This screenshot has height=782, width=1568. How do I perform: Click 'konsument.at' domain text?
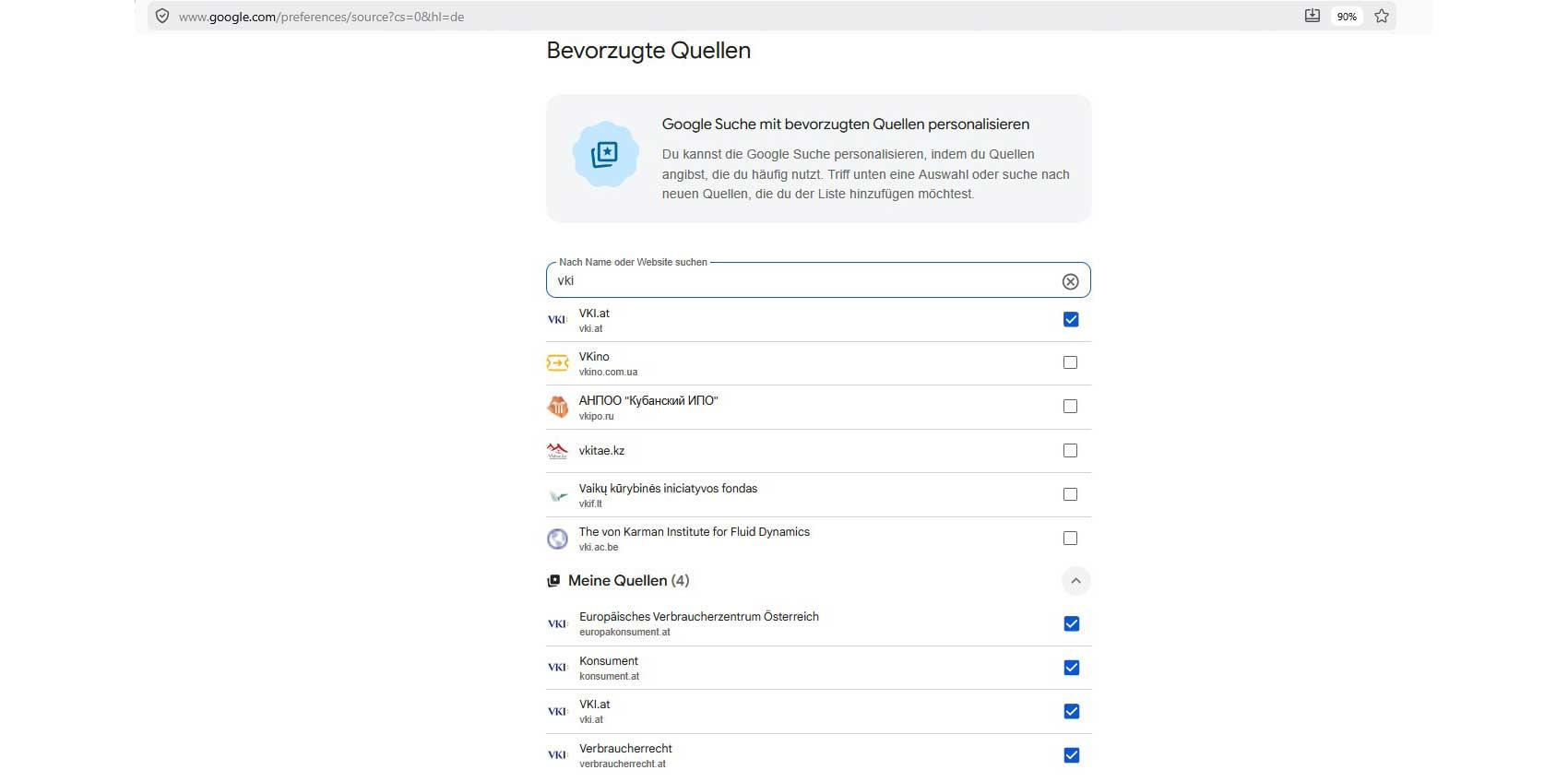609,677
